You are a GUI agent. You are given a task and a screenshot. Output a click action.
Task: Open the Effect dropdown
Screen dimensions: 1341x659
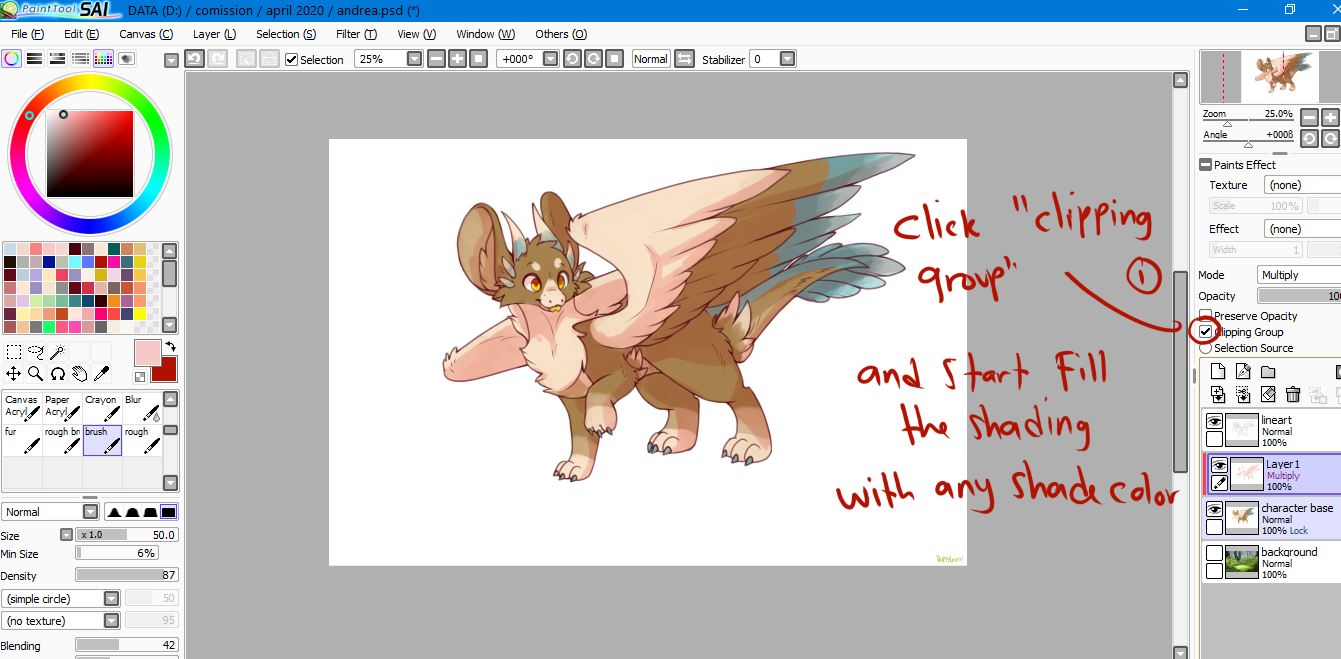1302,229
